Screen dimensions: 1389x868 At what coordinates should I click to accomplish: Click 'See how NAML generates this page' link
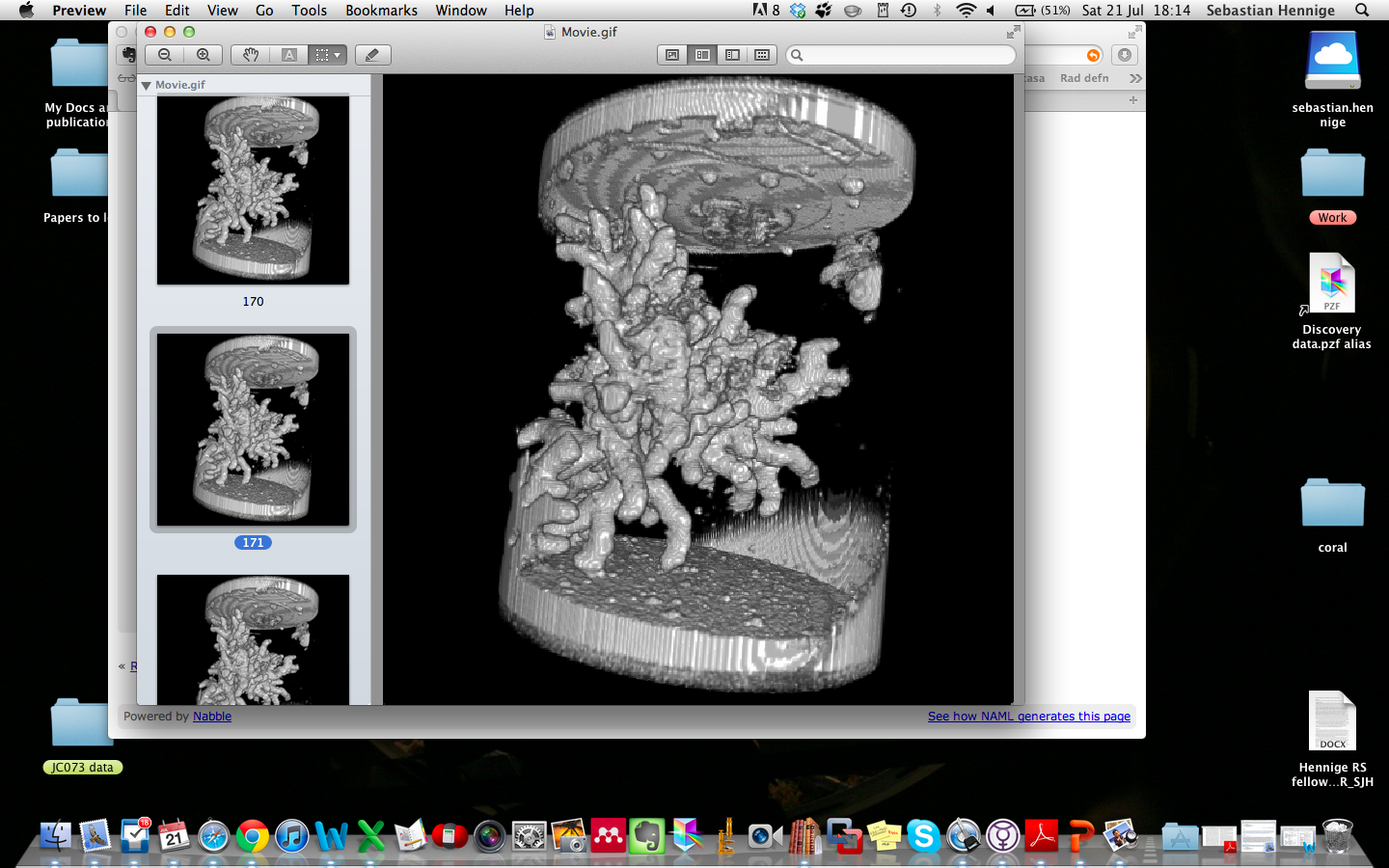[x=1028, y=717]
